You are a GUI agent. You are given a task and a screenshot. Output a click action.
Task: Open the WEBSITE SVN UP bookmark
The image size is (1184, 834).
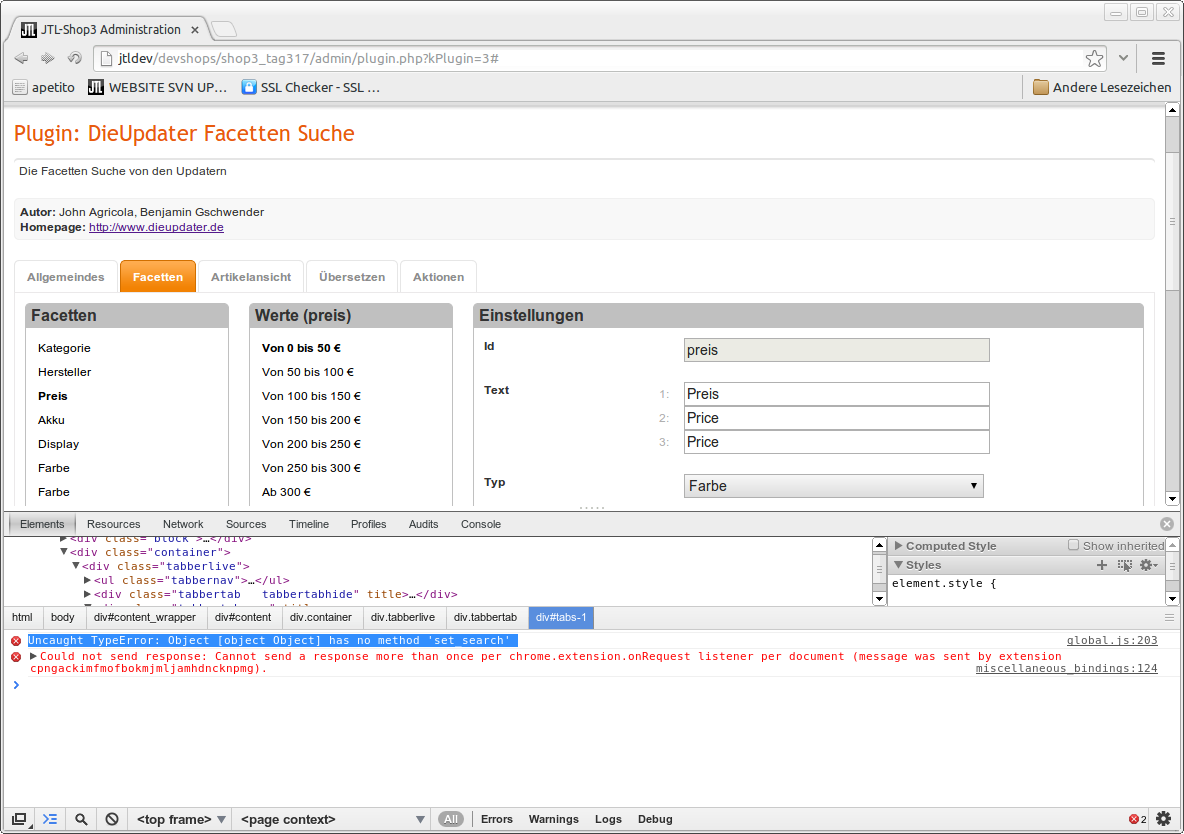point(157,88)
